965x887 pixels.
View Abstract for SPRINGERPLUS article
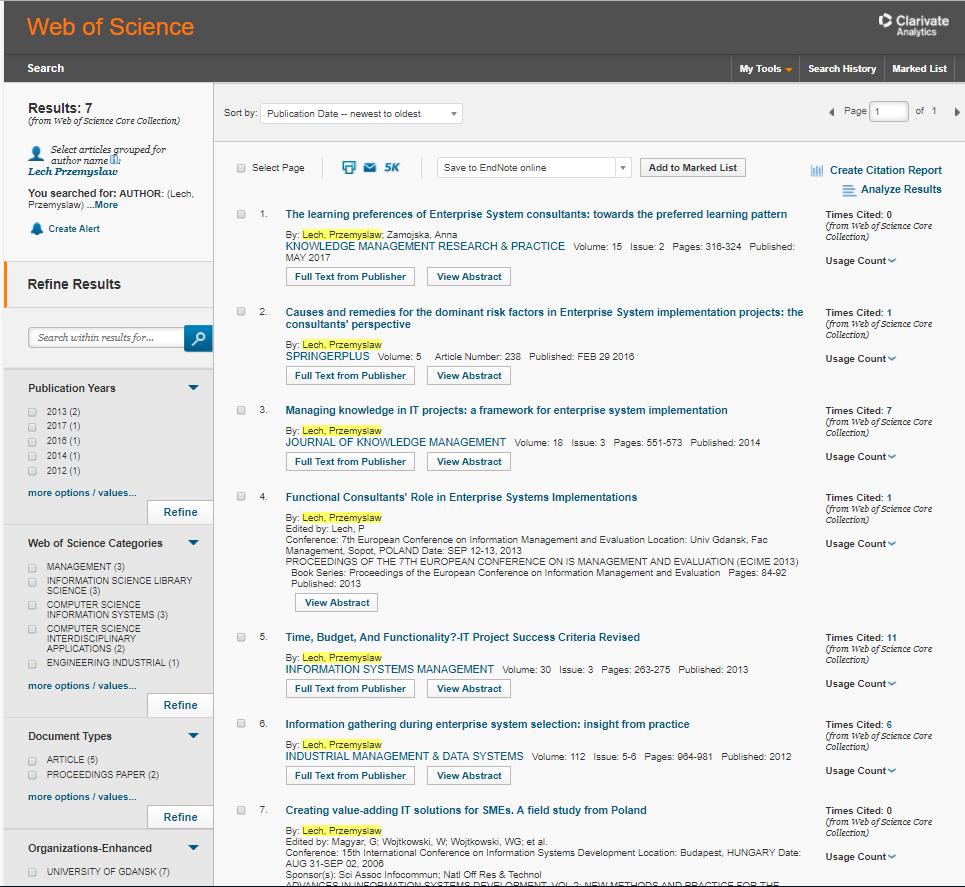coord(469,375)
